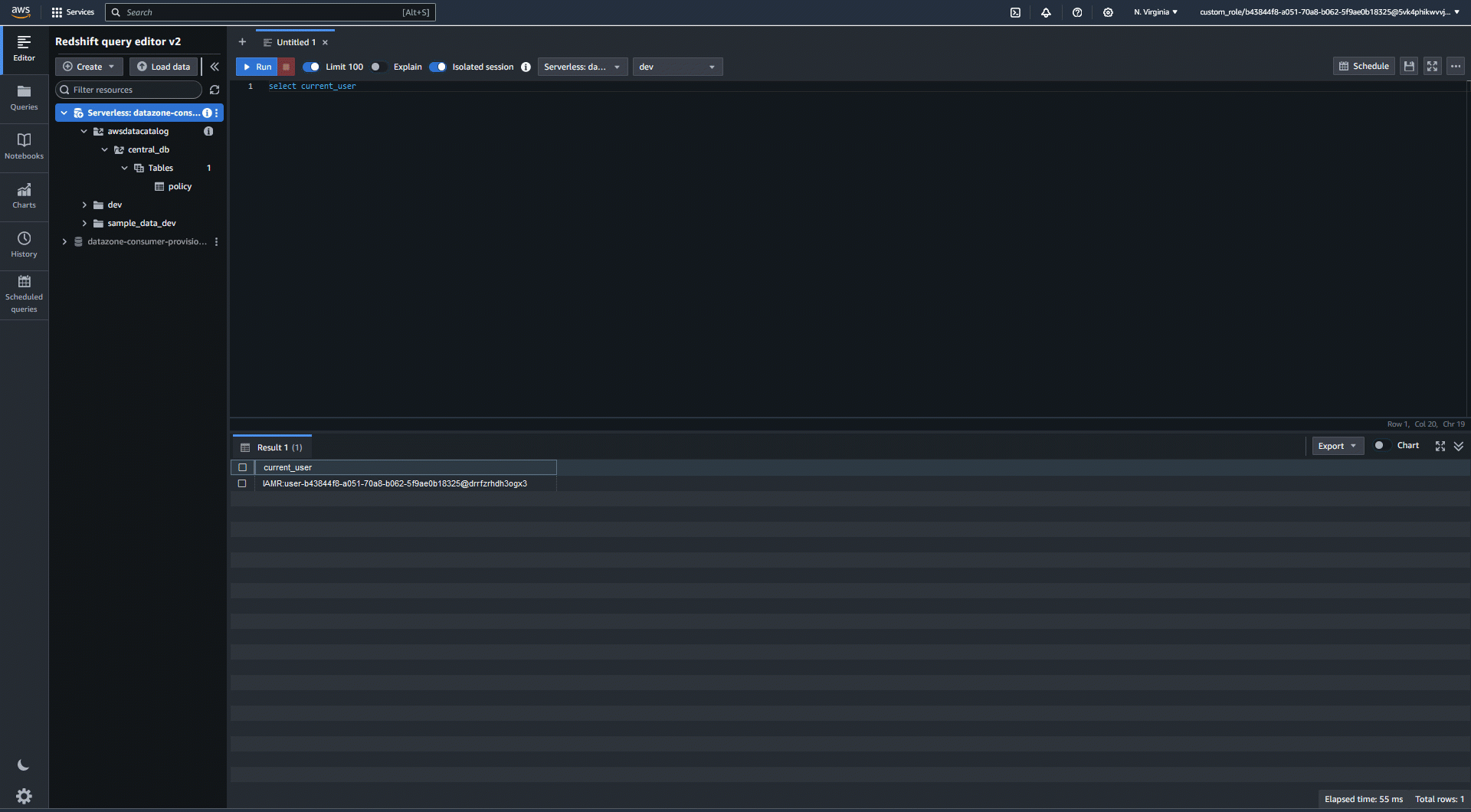
Task: Collapse the Serverless datazone workgroup node
Action: (64, 113)
